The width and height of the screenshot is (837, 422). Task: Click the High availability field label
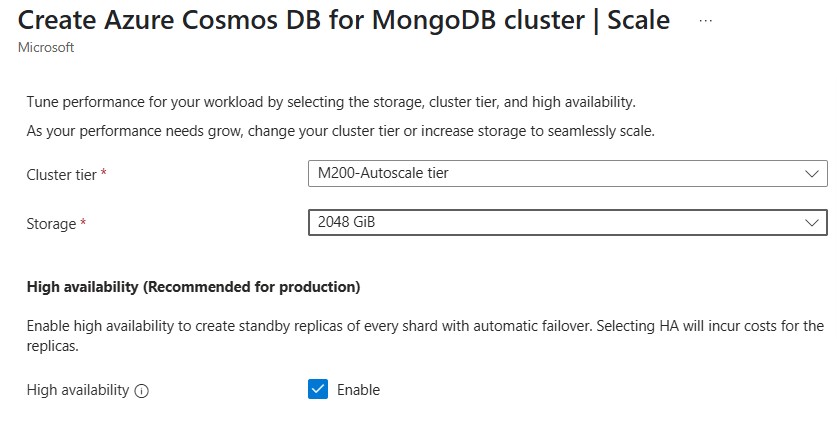tap(77, 390)
